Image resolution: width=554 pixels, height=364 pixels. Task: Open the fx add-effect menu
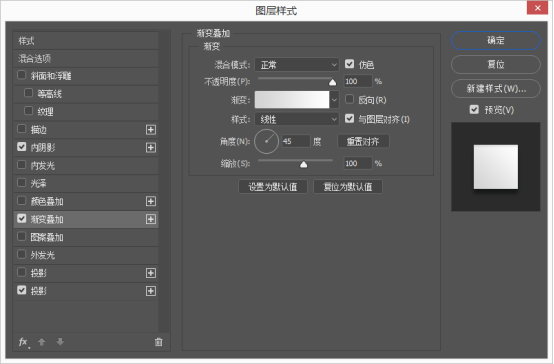(x=24, y=342)
